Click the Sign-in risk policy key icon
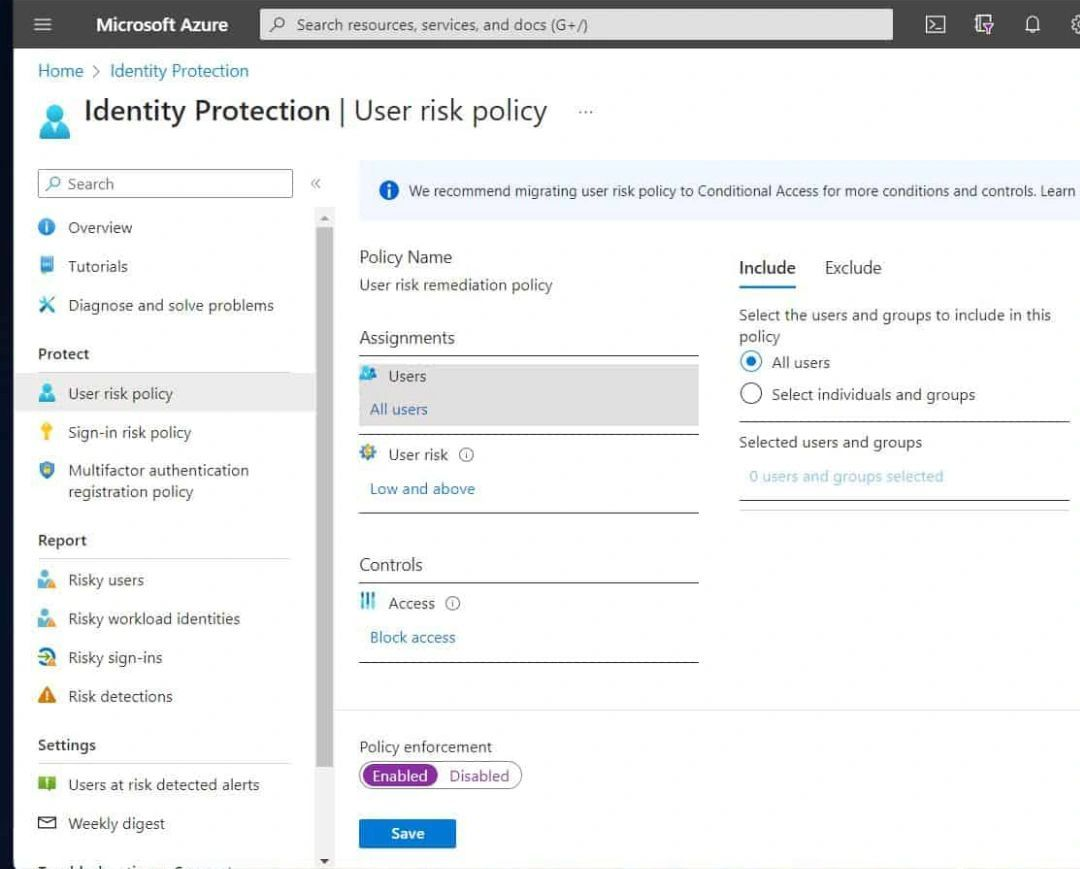This screenshot has height=869, width=1080. (x=46, y=432)
